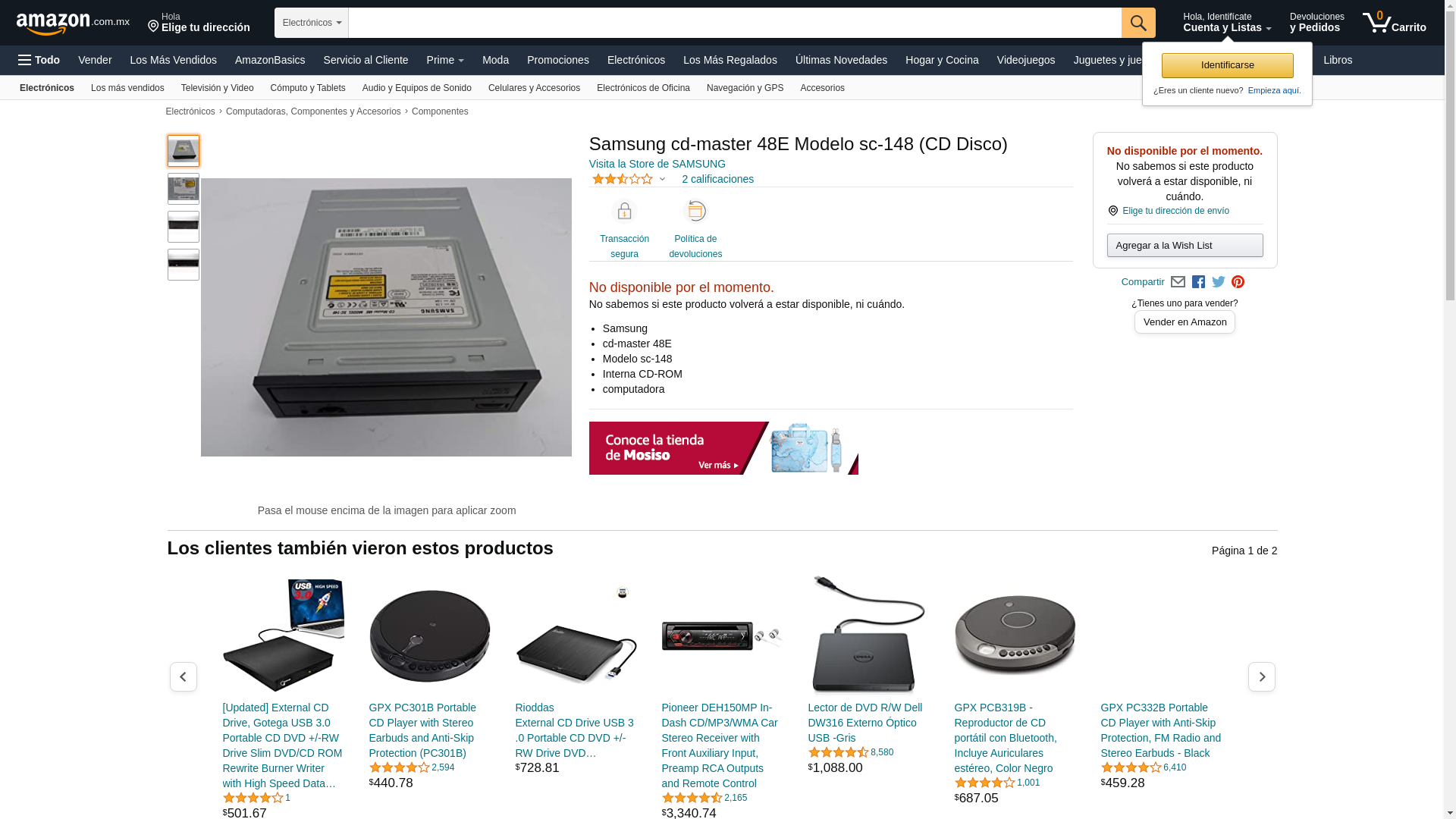Share product on Twitter icon
This screenshot has height=819, width=1456.
click(1219, 282)
